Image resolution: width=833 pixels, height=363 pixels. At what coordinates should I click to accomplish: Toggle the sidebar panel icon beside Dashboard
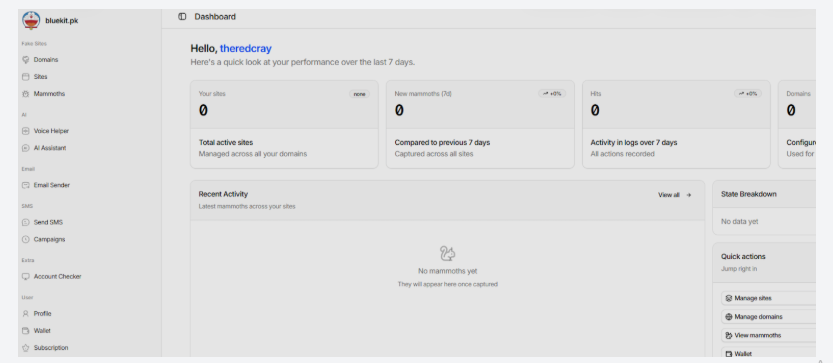tap(182, 16)
